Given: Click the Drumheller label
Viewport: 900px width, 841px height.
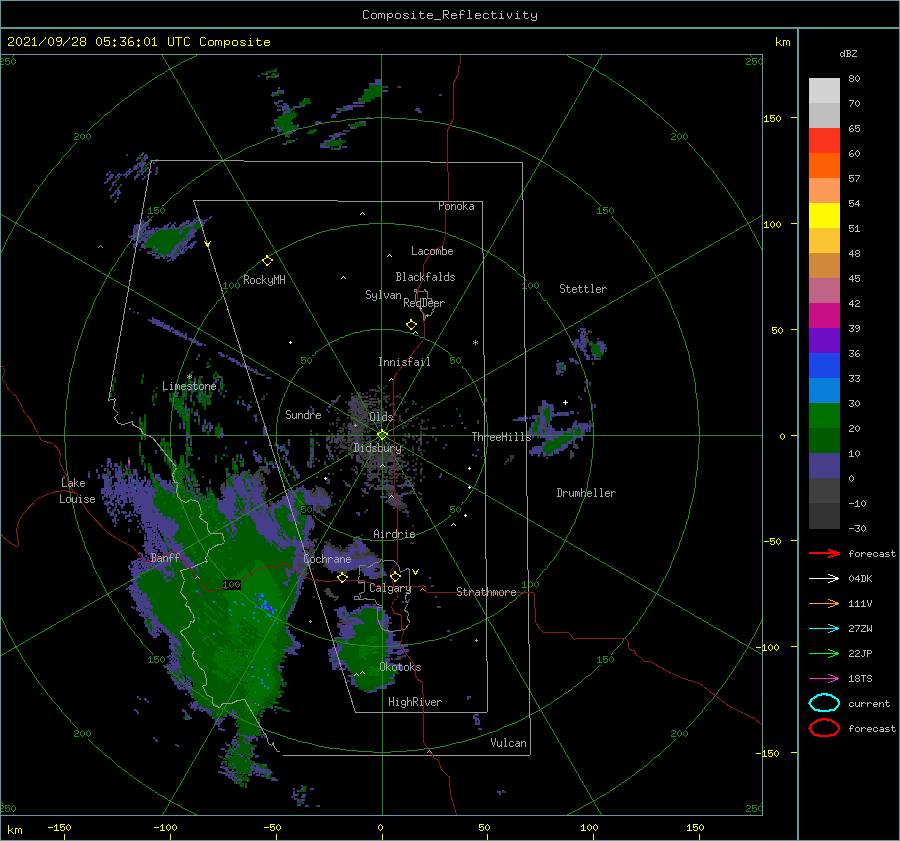Looking at the screenshot, I should pos(586,493).
